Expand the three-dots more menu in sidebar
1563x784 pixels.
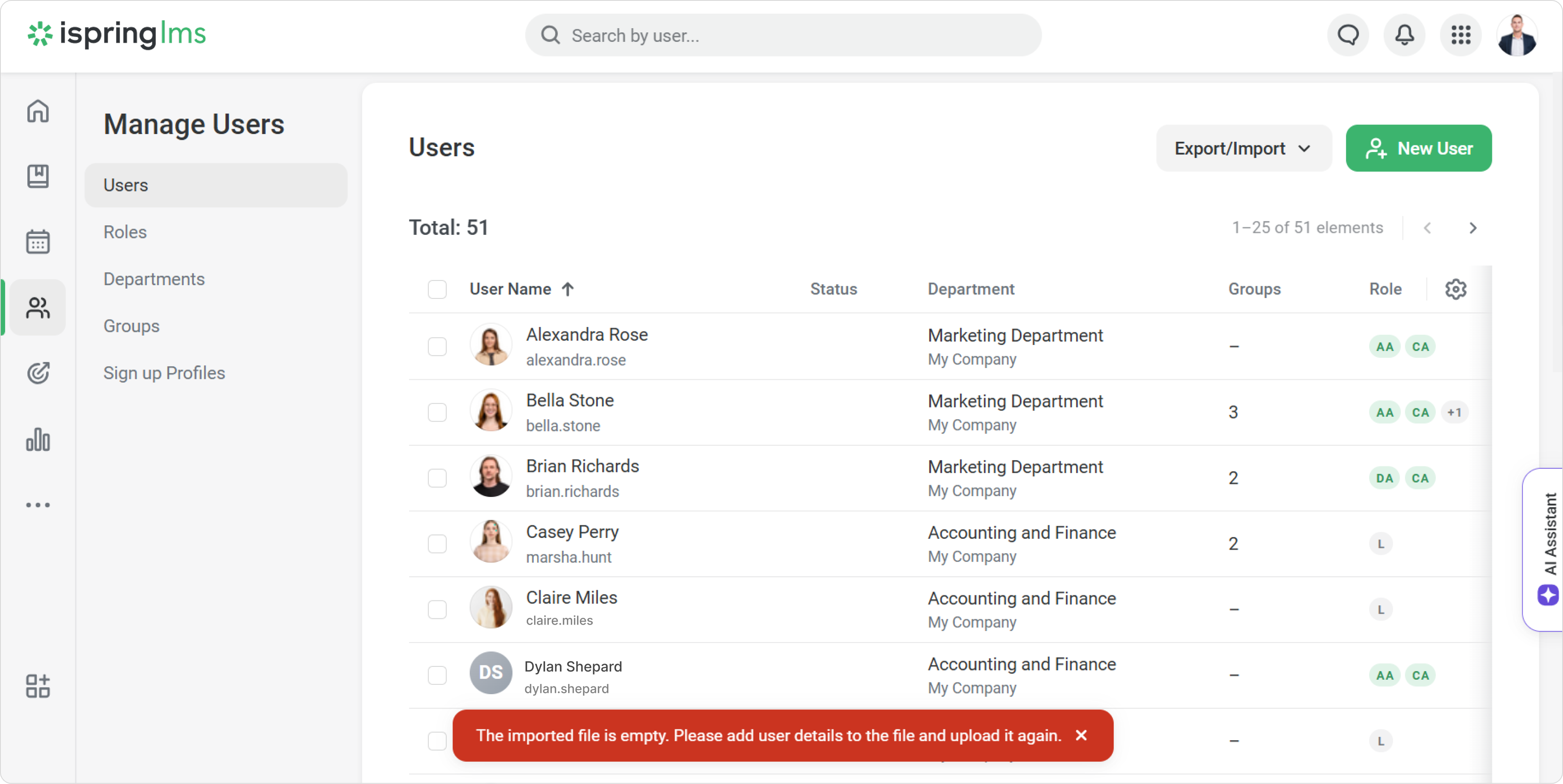(38, 504)
